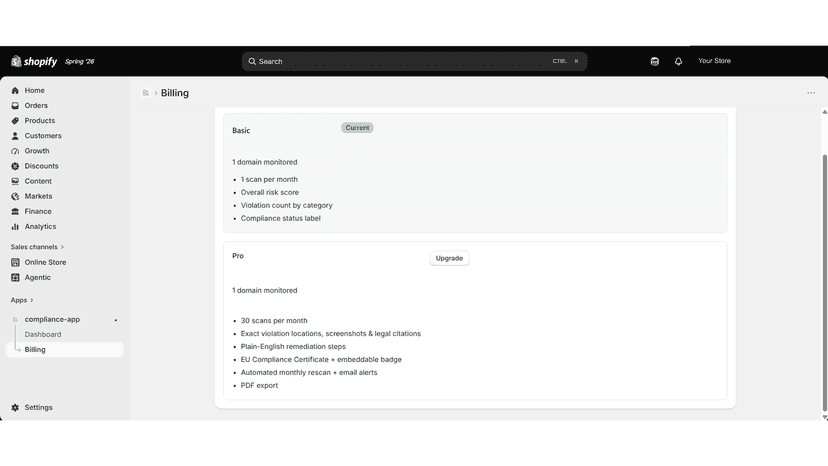Open the compliance-app Dashboard
The height and width of the screenshot is (466, 828).
(43, 334)
